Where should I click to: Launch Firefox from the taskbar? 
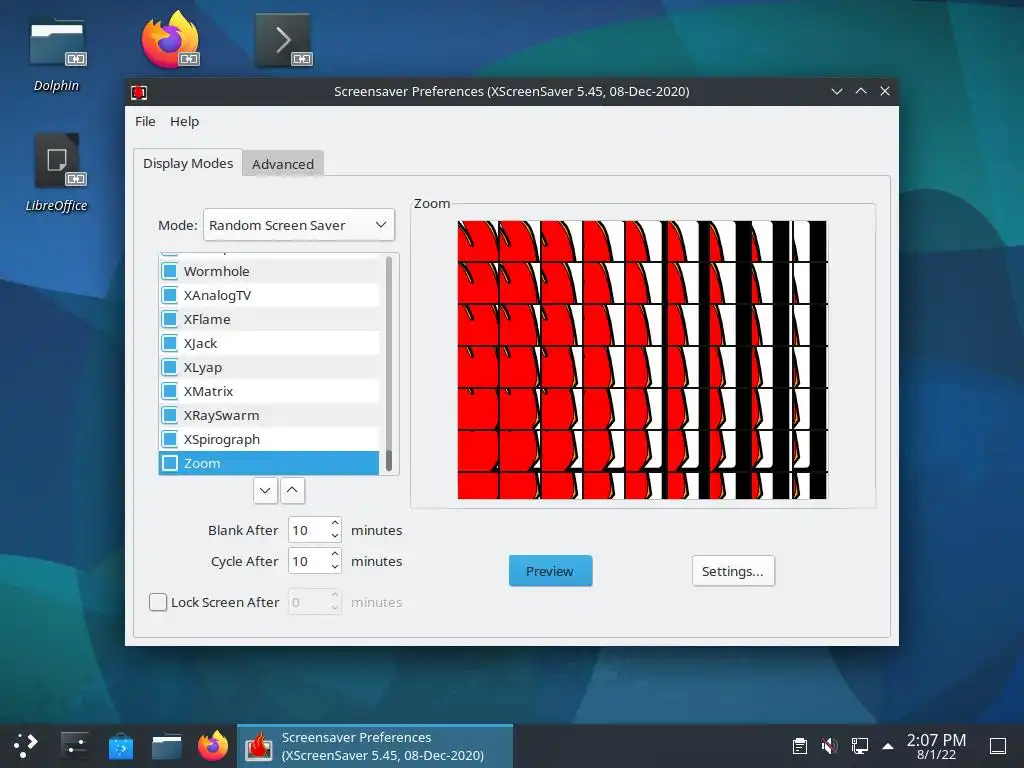pos(213,746)
